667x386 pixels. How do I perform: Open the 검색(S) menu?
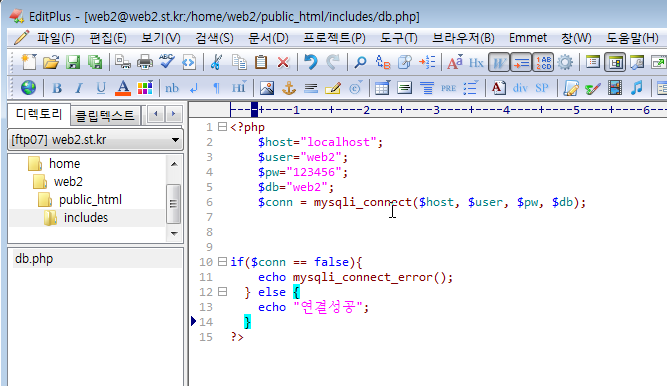click(214, 38)
